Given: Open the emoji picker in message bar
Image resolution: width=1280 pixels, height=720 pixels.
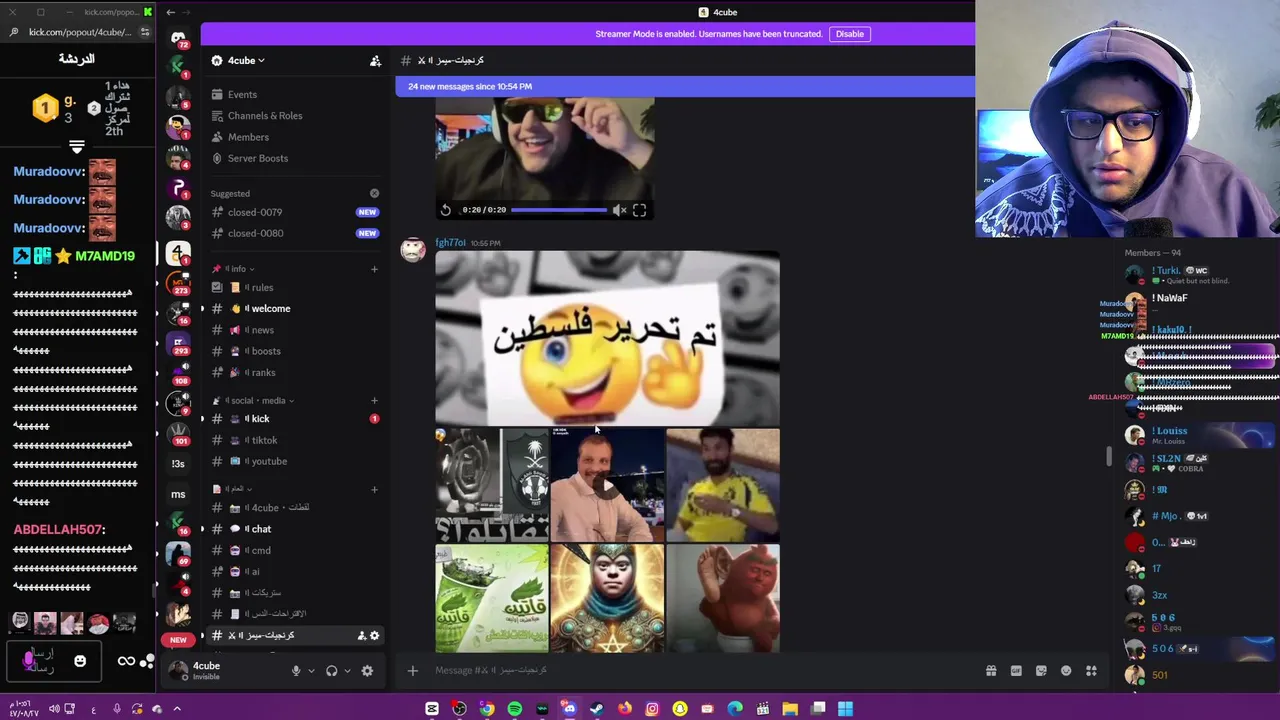Looking at the screenshot, I should click(1066, 671).
